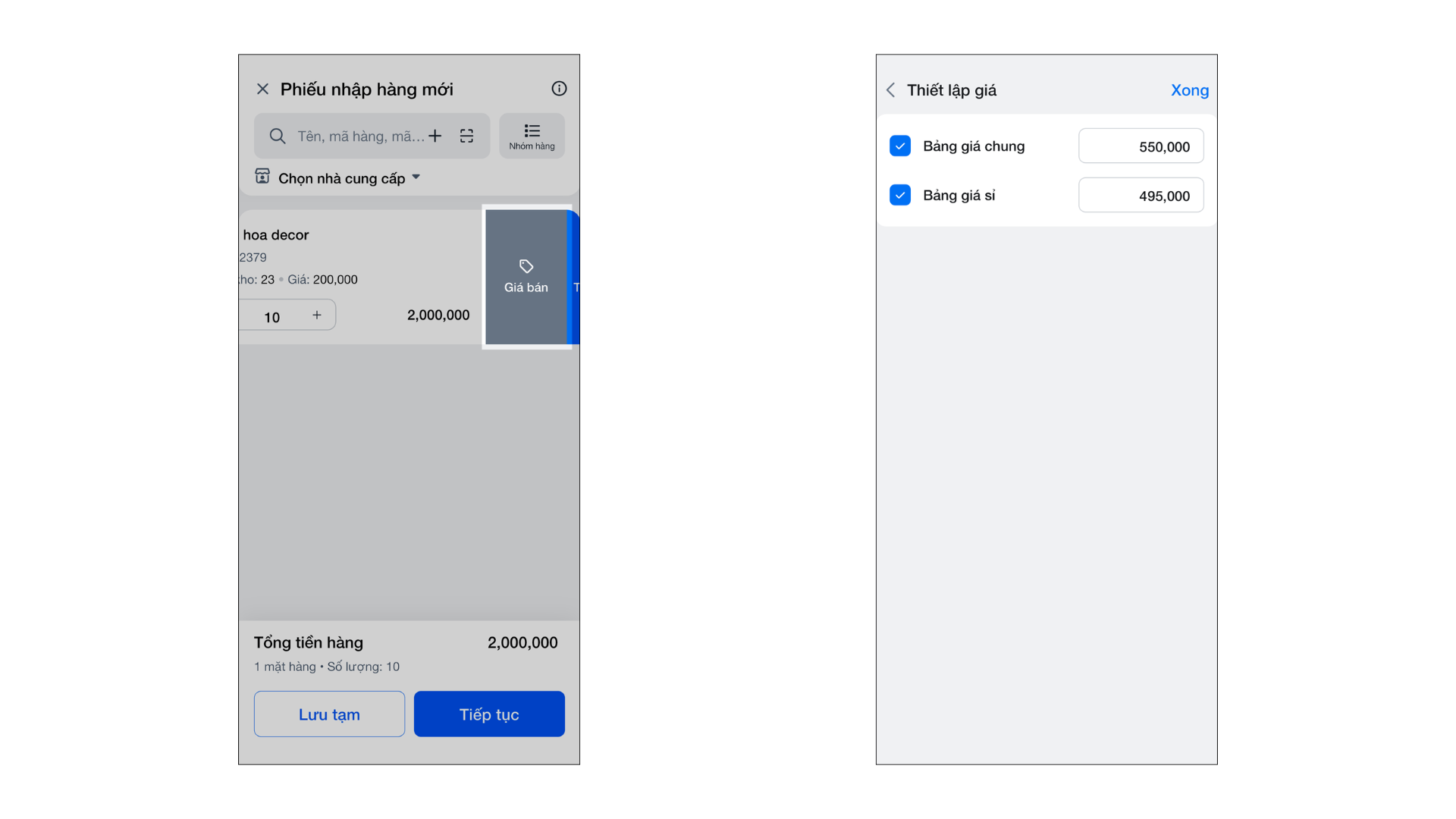Click the Lưu tạm button
This screenshot has height=819, width=1456.
[329, 714]
